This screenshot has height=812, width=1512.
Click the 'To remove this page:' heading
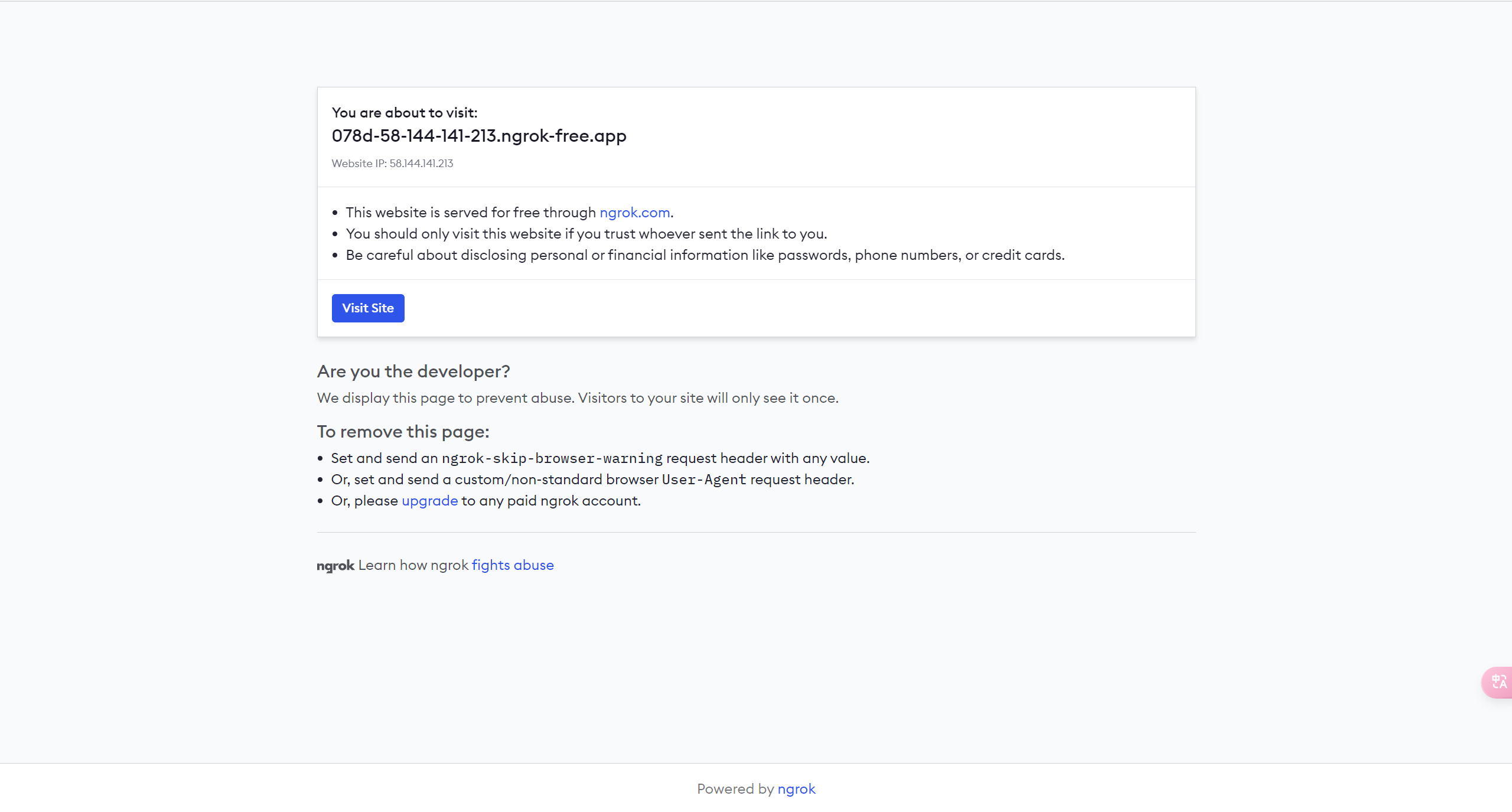point(403,432)
